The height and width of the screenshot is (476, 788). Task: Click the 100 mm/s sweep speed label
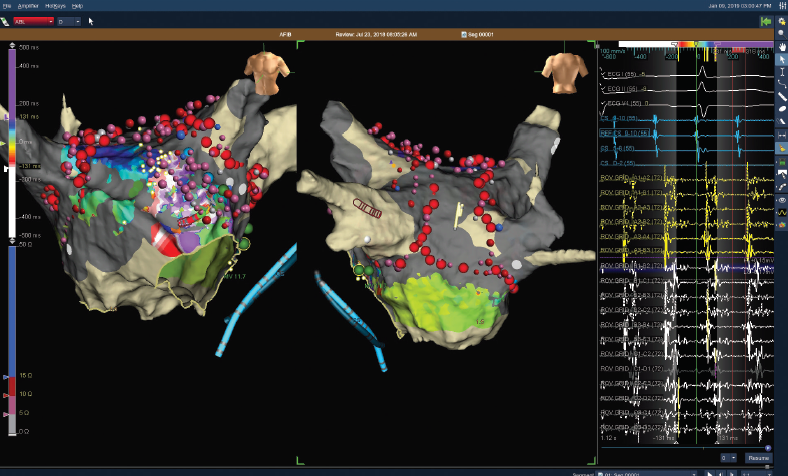coord(613,51)
